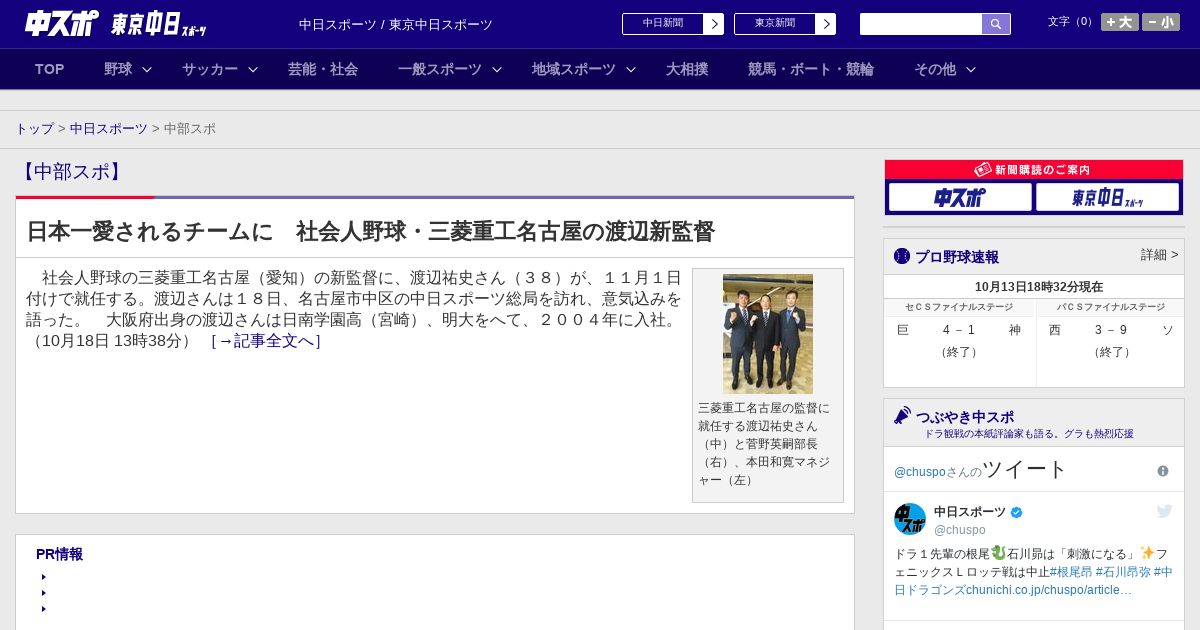Click the 新聞購読のご案内 banner header
Image resolution: width=1200 pixels, height=630 pixels.
[x=1034, y=170]
